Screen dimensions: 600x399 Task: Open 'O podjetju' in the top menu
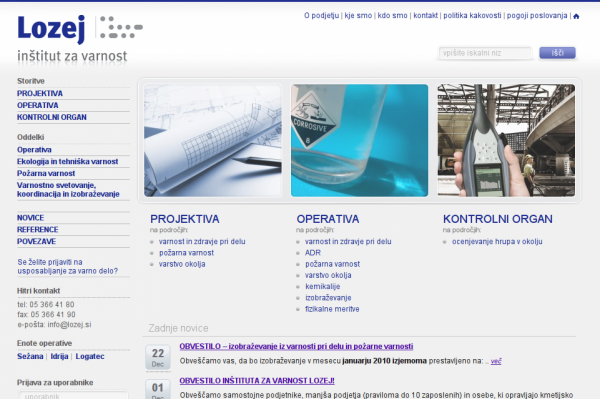[x=321, y=16]
